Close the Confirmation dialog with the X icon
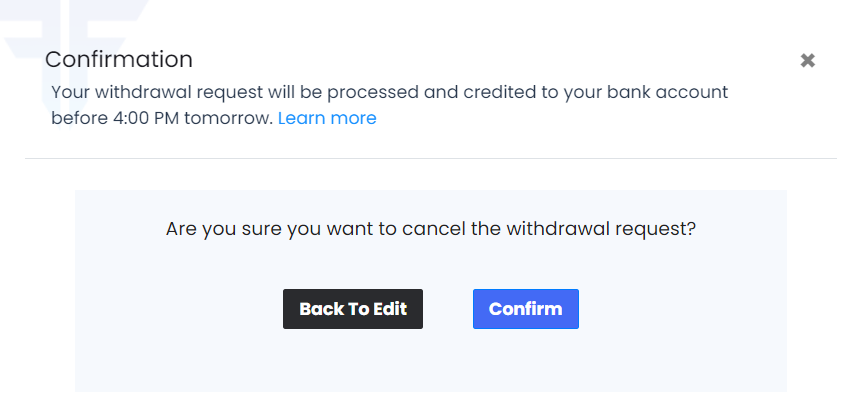The image size is (866, 418). [807, 60]
